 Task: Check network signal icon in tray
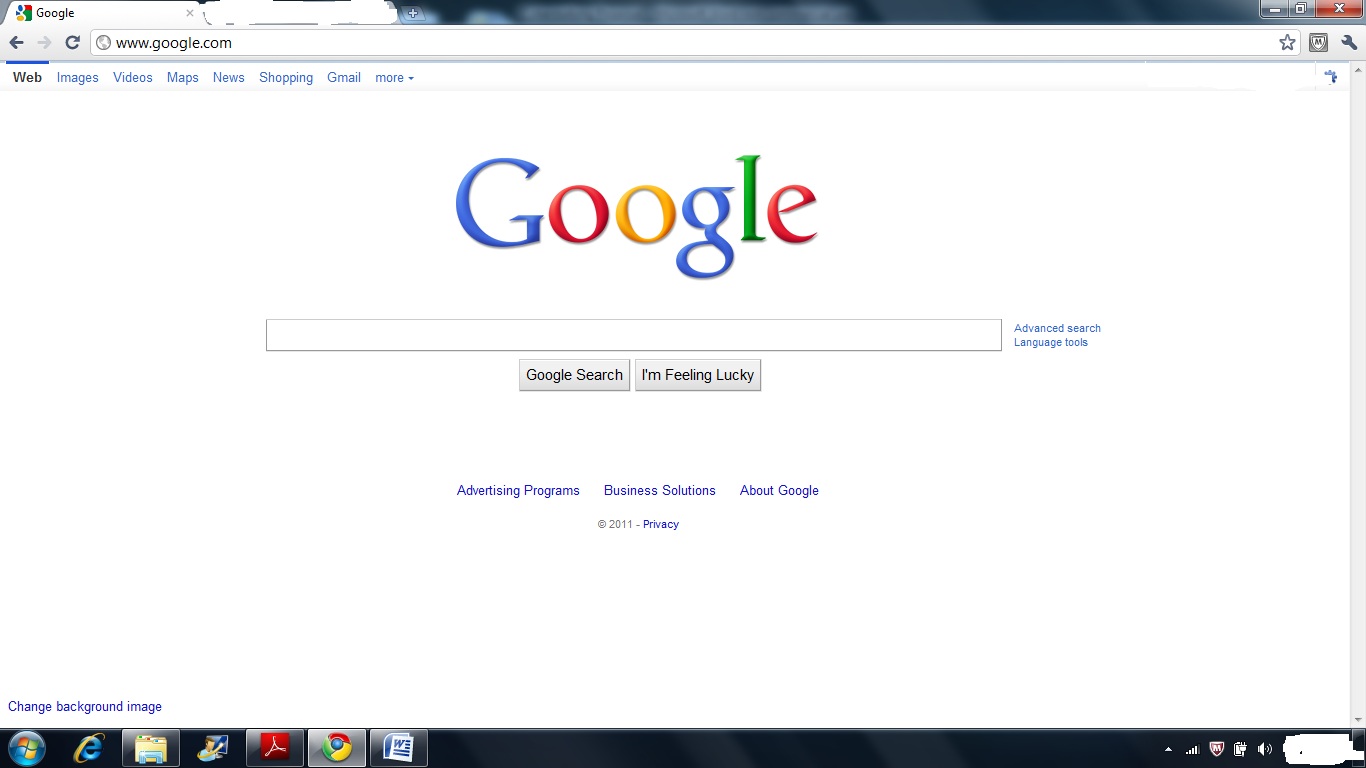point(1192,749)
